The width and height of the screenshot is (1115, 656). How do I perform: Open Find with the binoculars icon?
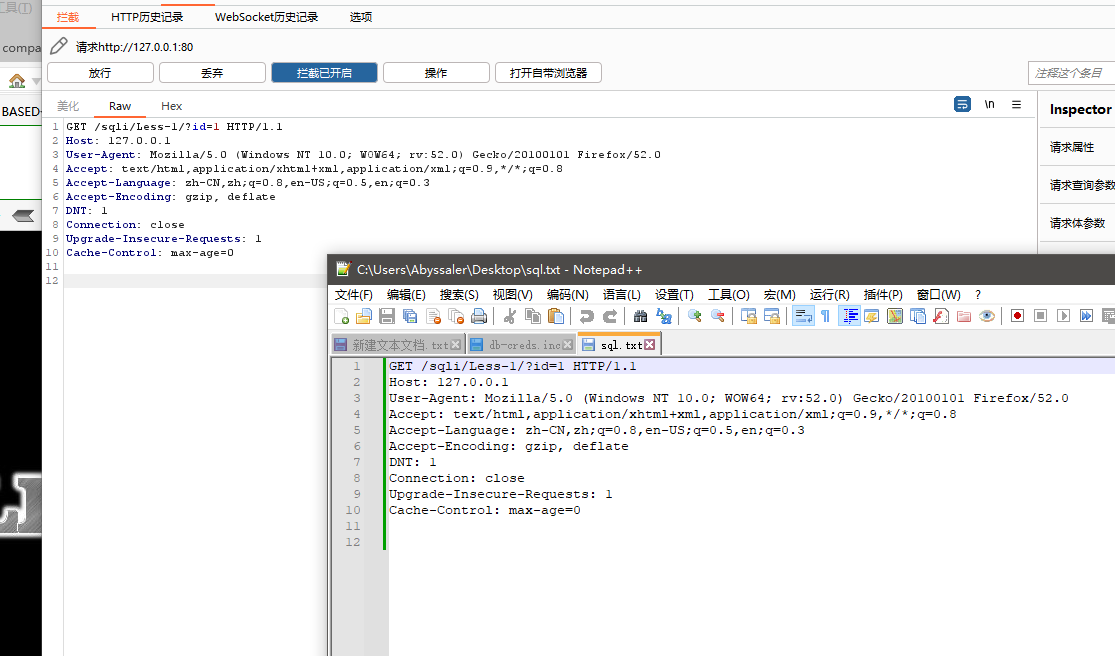coord(640,316)
